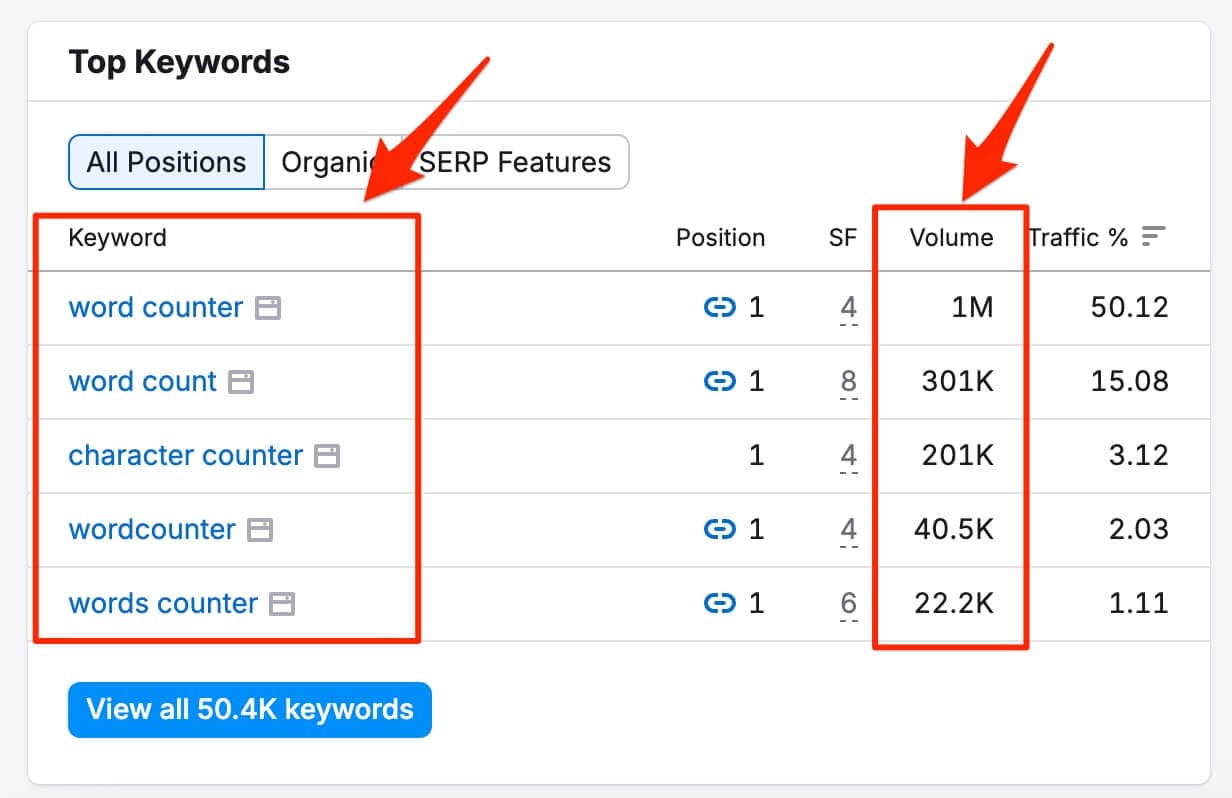Open the 'words counter' keyword link

pos(163,603)
